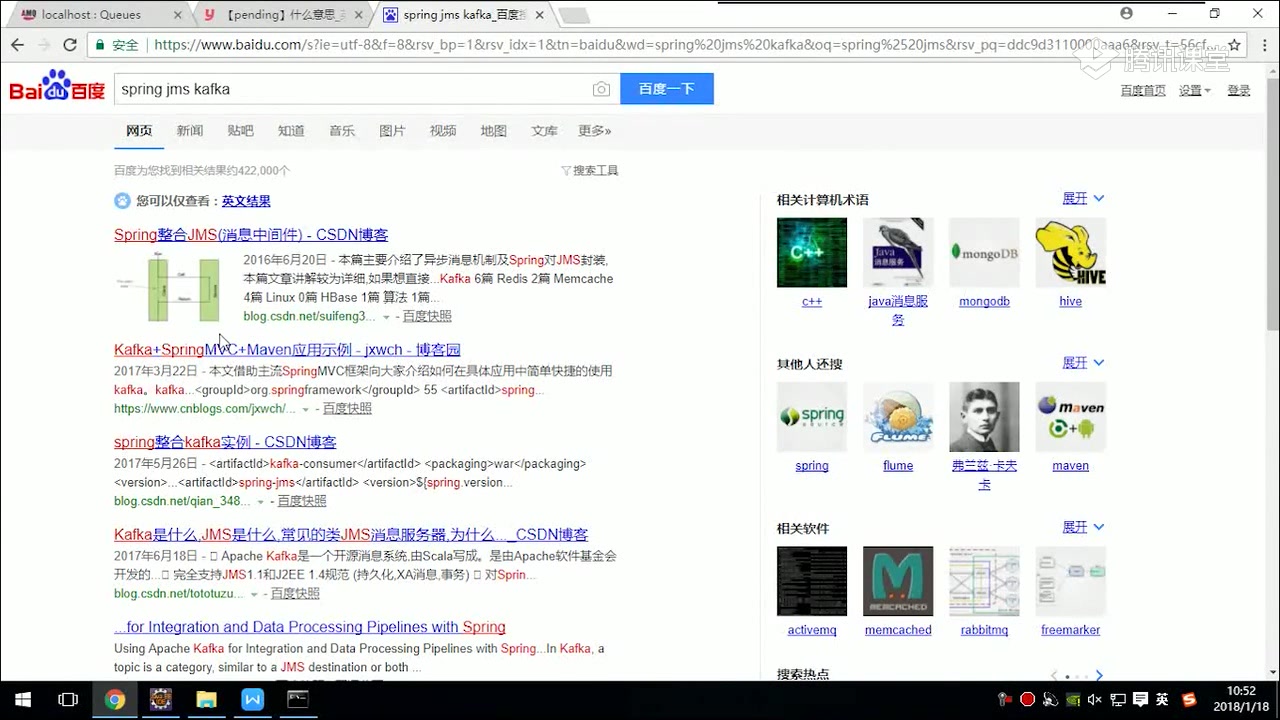Bookmark this page with the star icon
This screenshot has width=1280, height=720.
[1235, 45]
